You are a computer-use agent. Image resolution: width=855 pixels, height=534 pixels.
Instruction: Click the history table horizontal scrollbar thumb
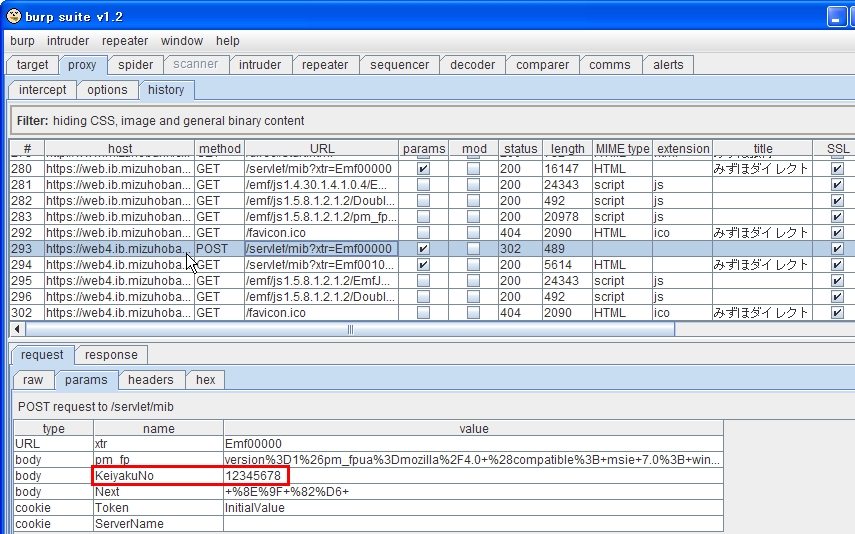350,329
